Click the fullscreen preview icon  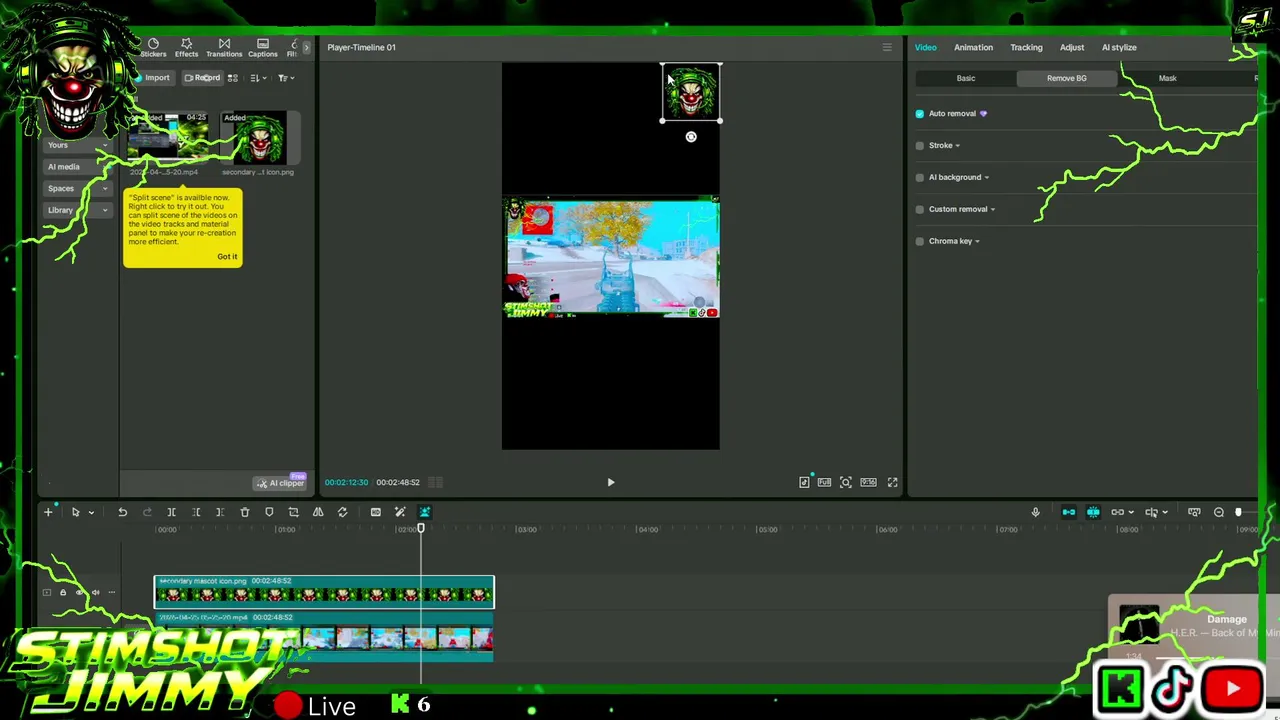click(x=892, y=482)
